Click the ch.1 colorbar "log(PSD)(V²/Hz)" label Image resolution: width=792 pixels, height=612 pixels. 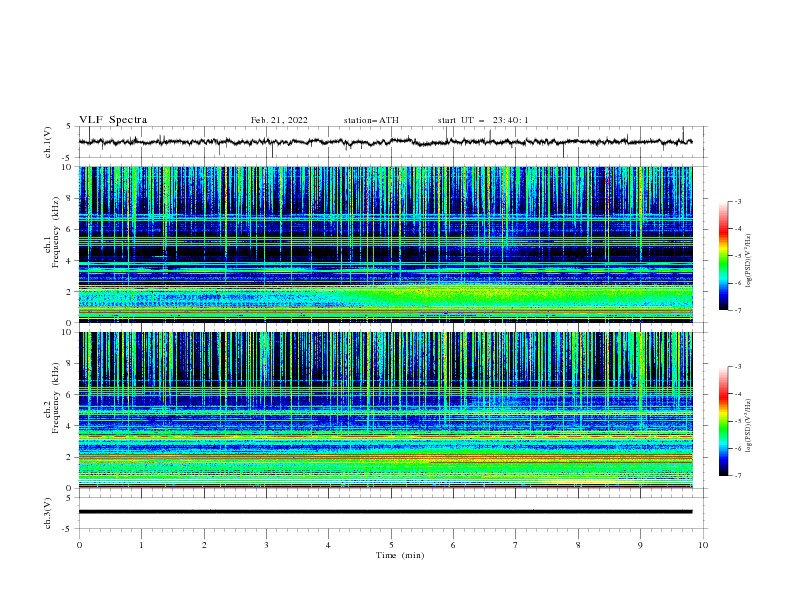[x=748, y=261]
